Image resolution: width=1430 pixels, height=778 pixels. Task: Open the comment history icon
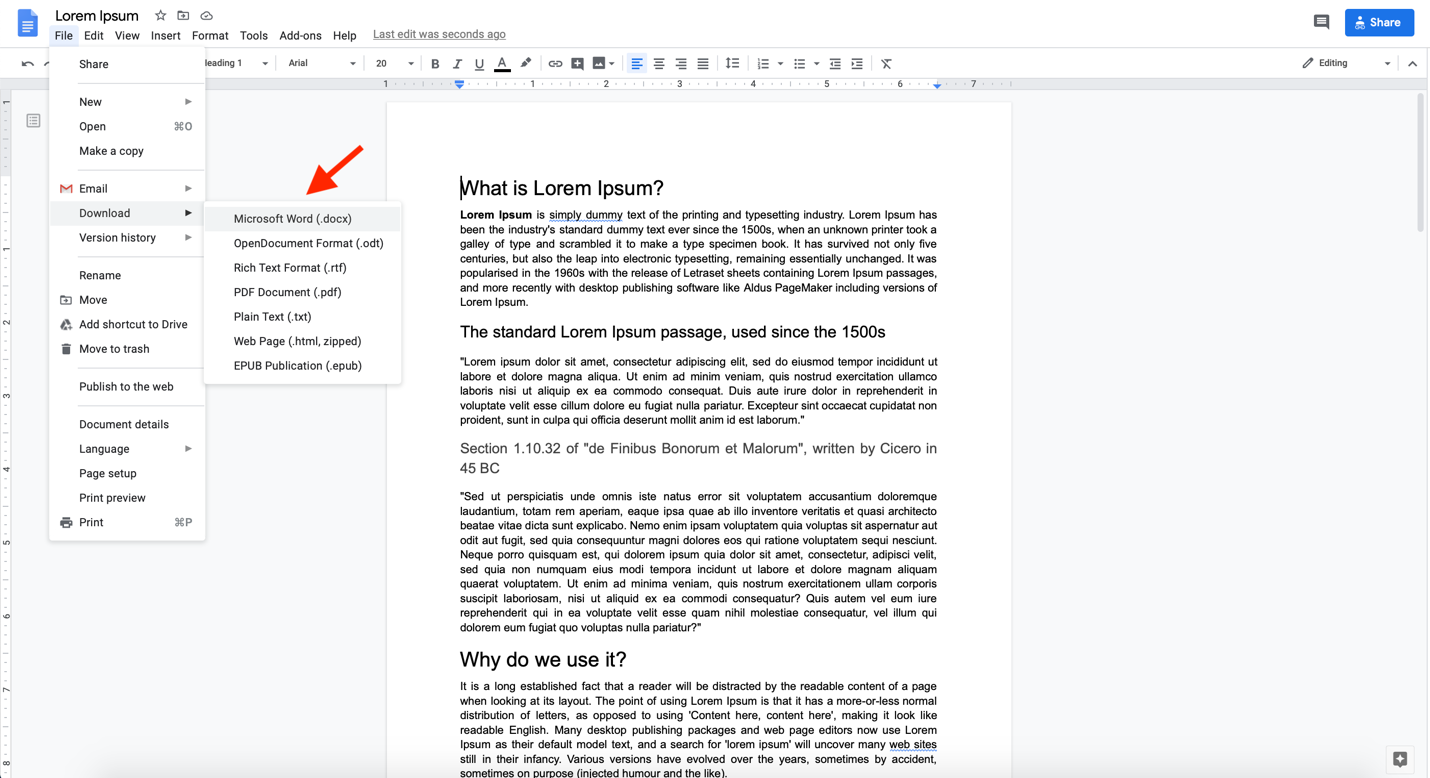coord(1321,22)
